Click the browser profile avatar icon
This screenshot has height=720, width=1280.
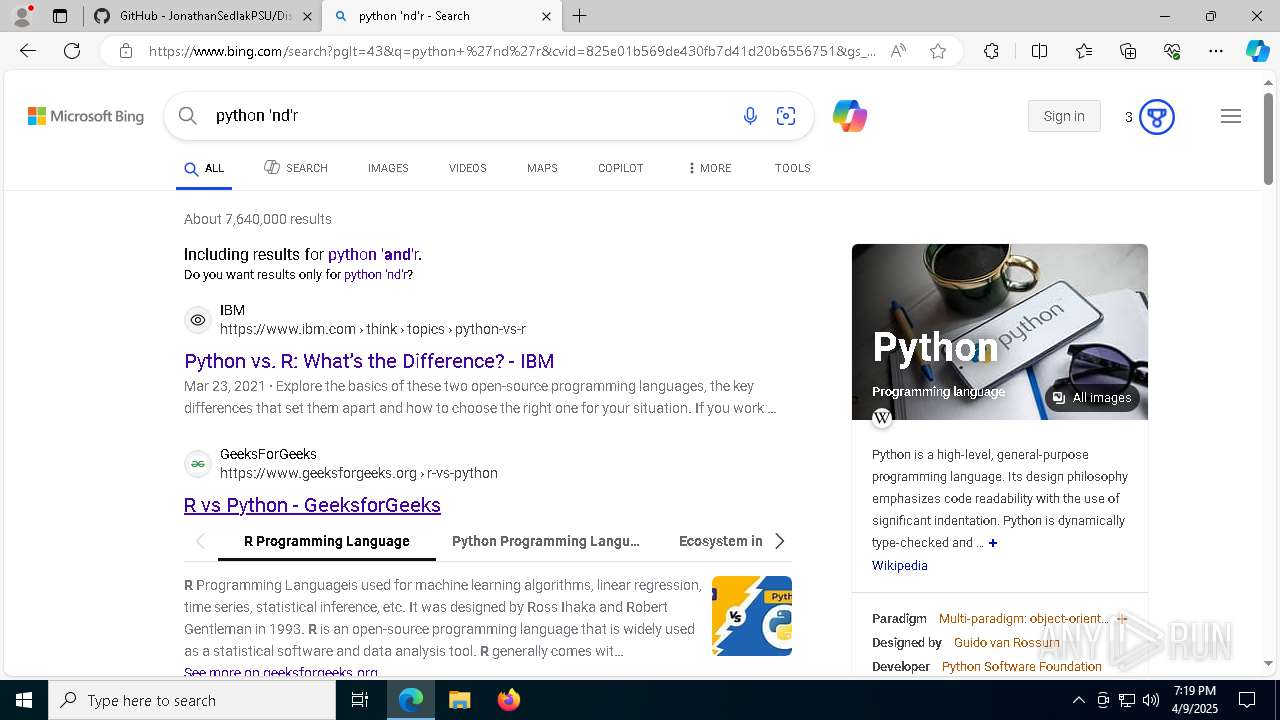[22, 16]
